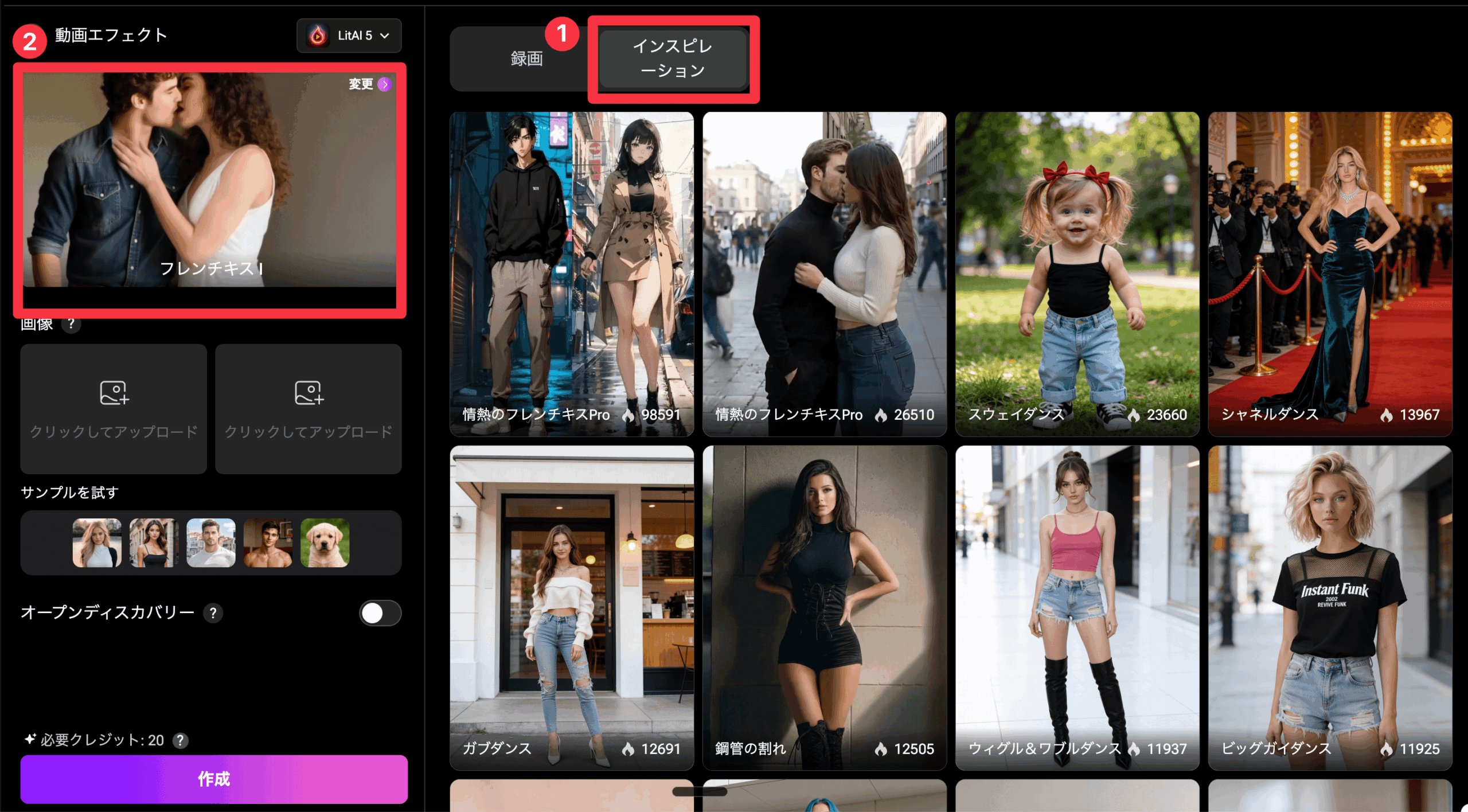The image size is (1468, 812).
Task: Open the ガブダンス video card
Action: click(x=571, y=607)
